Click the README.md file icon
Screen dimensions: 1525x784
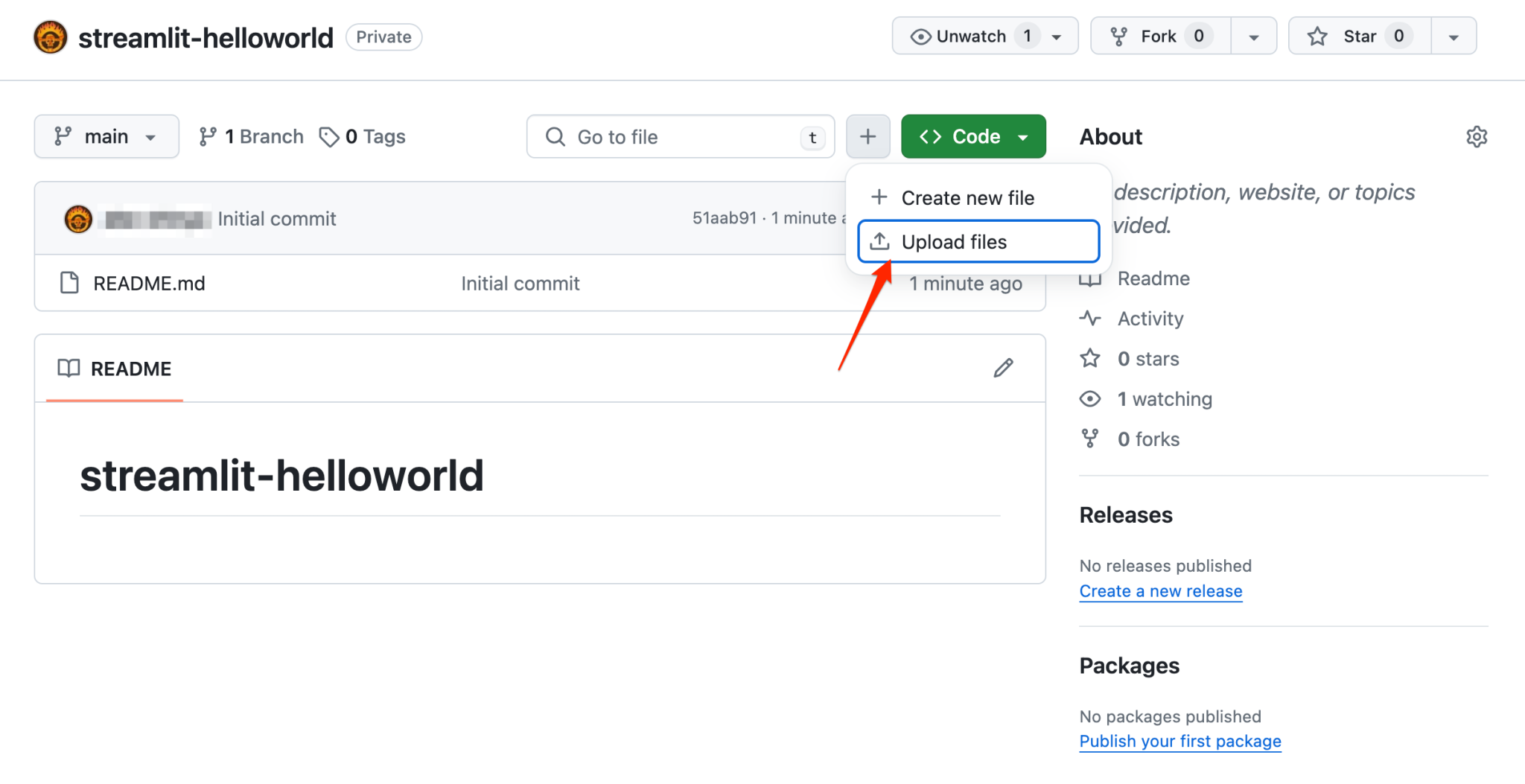click(x=69, y=283)
